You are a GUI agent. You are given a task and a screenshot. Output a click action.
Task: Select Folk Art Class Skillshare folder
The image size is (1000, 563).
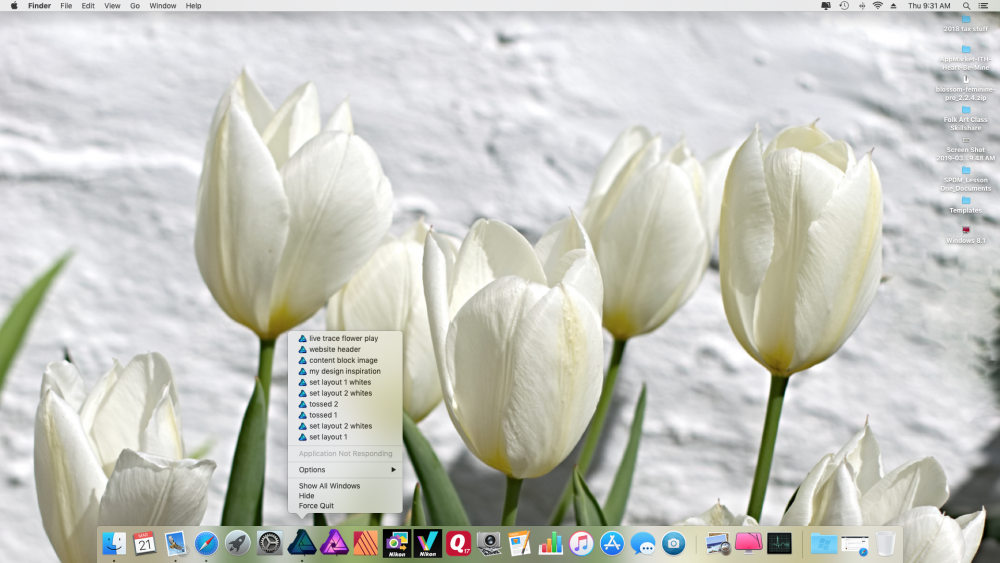pos(966,119)
